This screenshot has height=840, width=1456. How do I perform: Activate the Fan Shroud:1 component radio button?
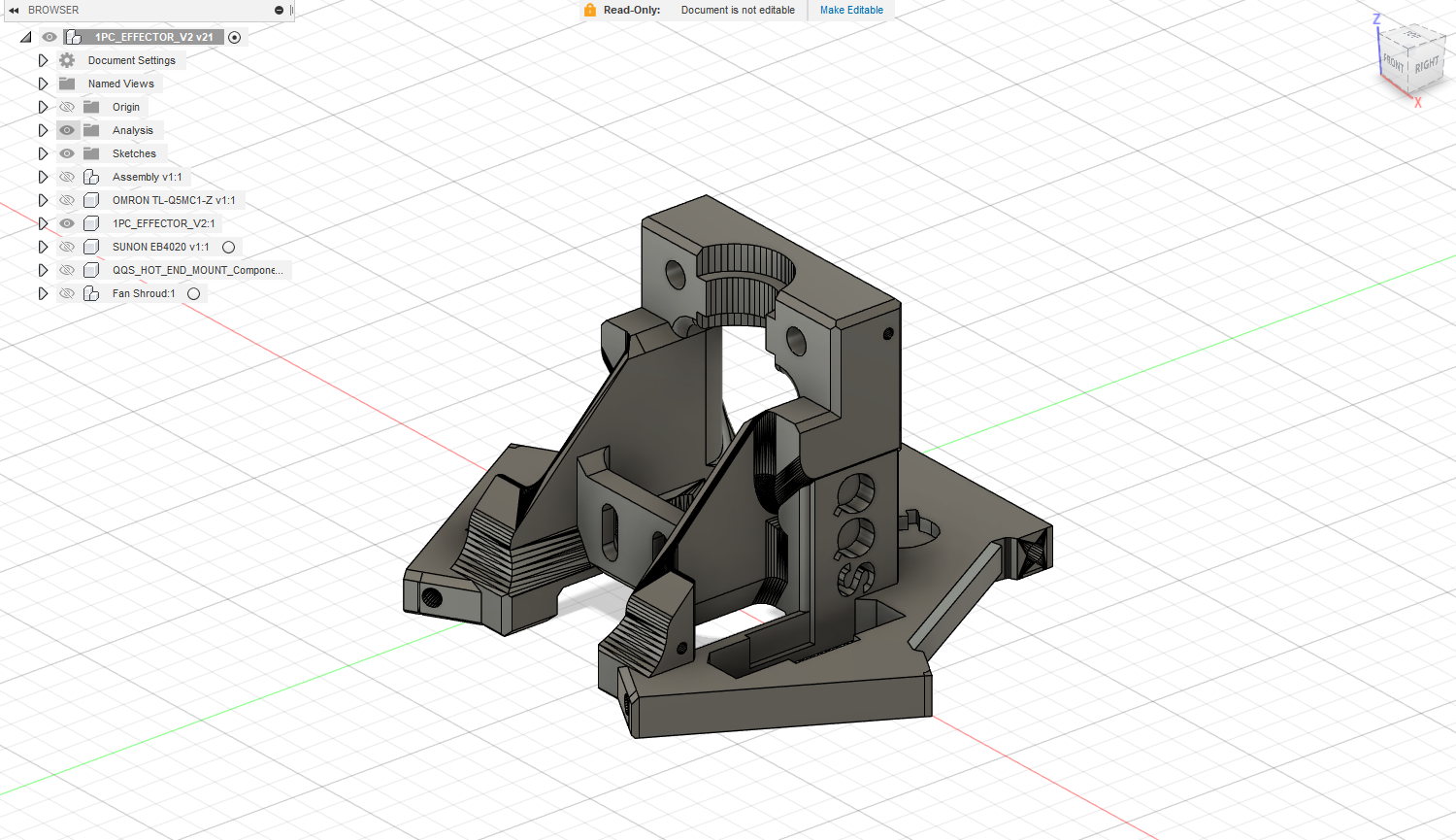(x=194, y=293)
